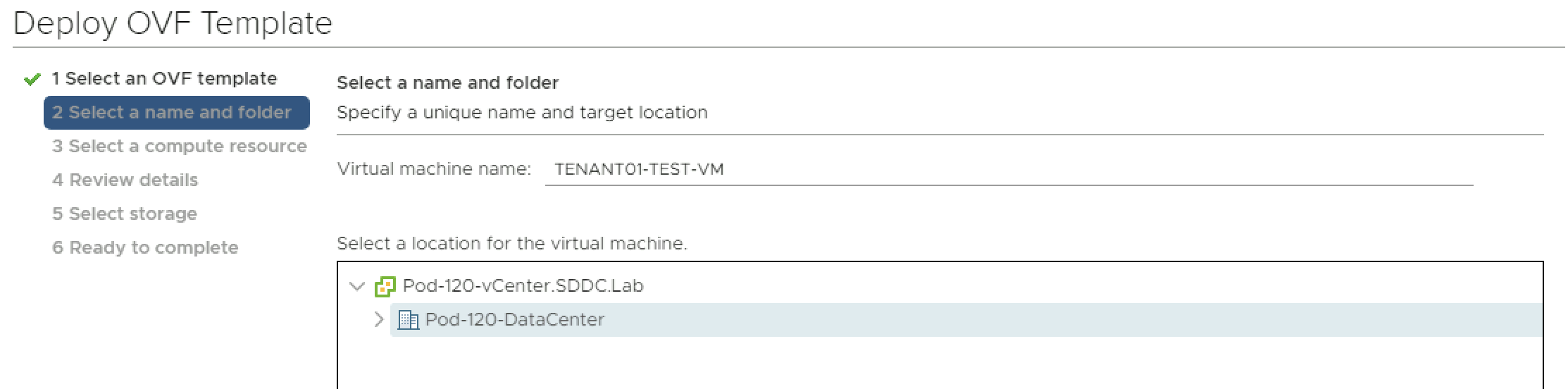The image size is (1568, 389).
Task: Click the green checkmark beside step 1
Action: pos(32,80)
